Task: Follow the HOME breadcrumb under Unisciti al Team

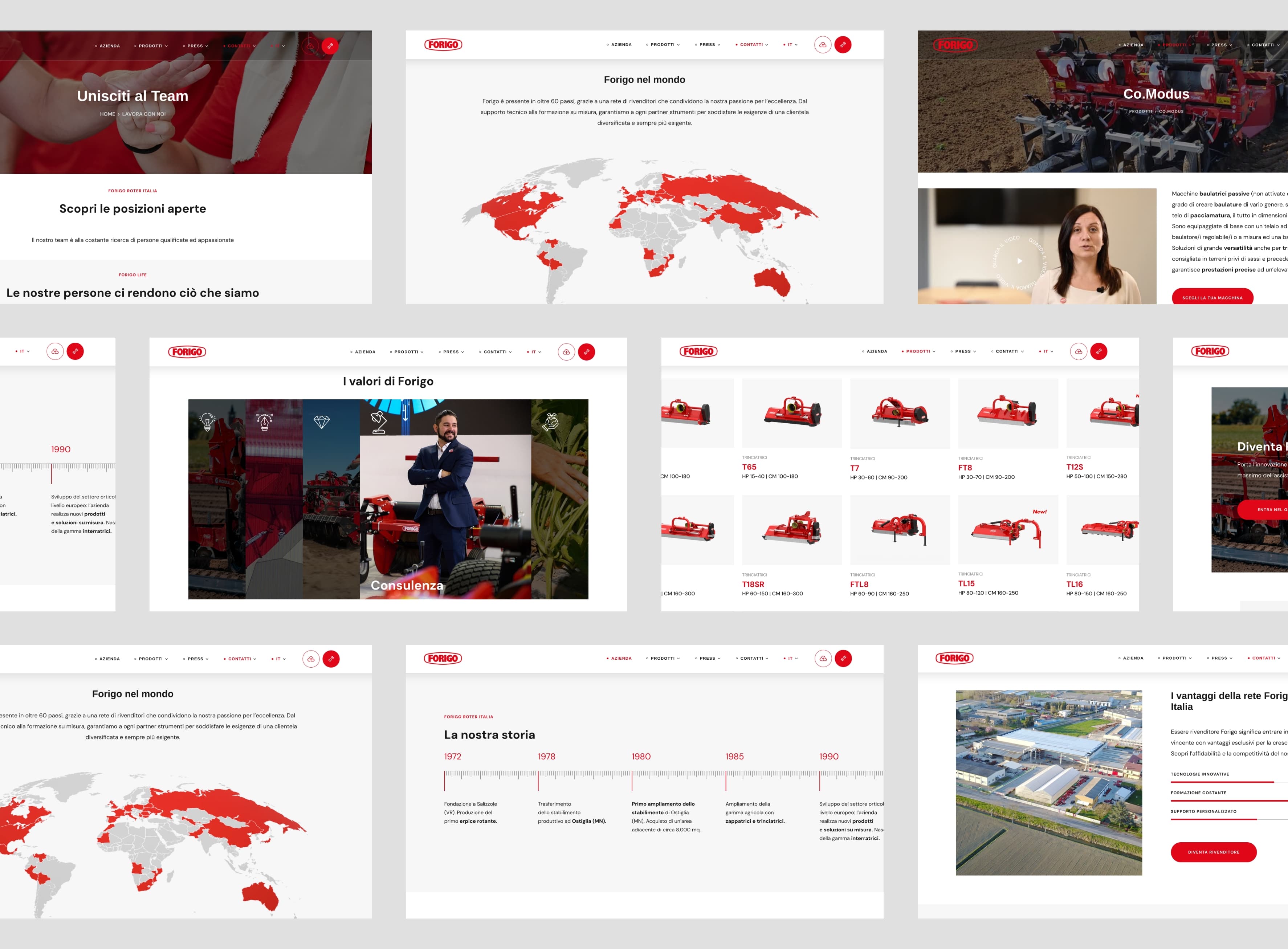Action: (x=107, y=114)
